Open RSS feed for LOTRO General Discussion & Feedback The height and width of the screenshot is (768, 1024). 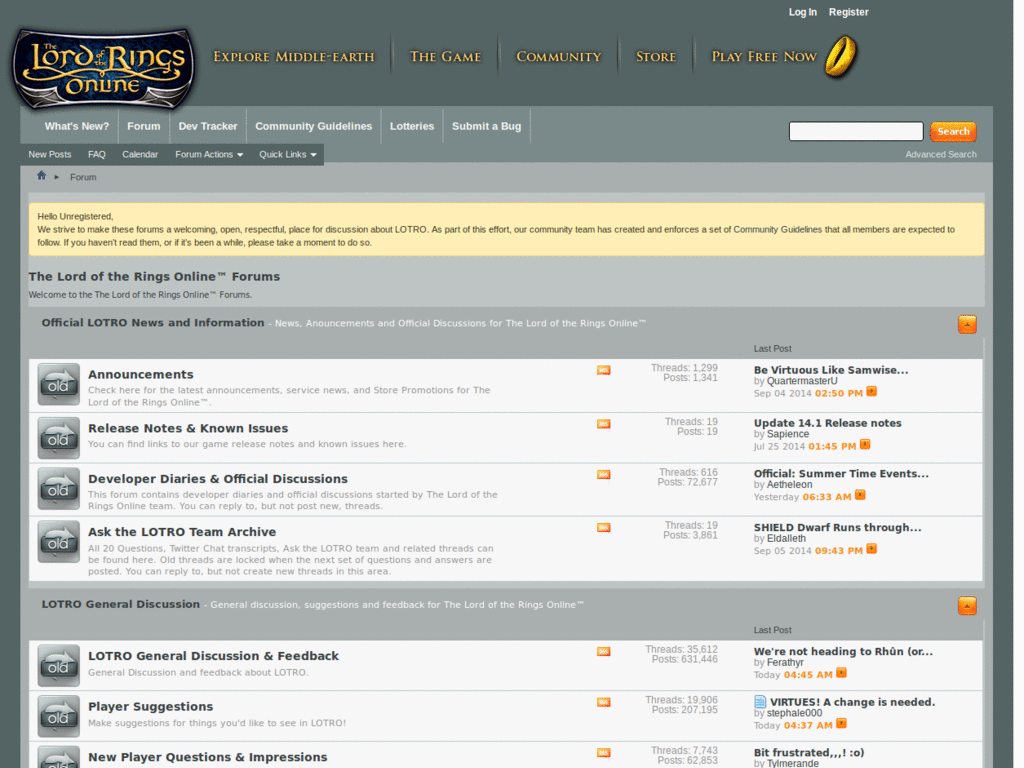603,652
